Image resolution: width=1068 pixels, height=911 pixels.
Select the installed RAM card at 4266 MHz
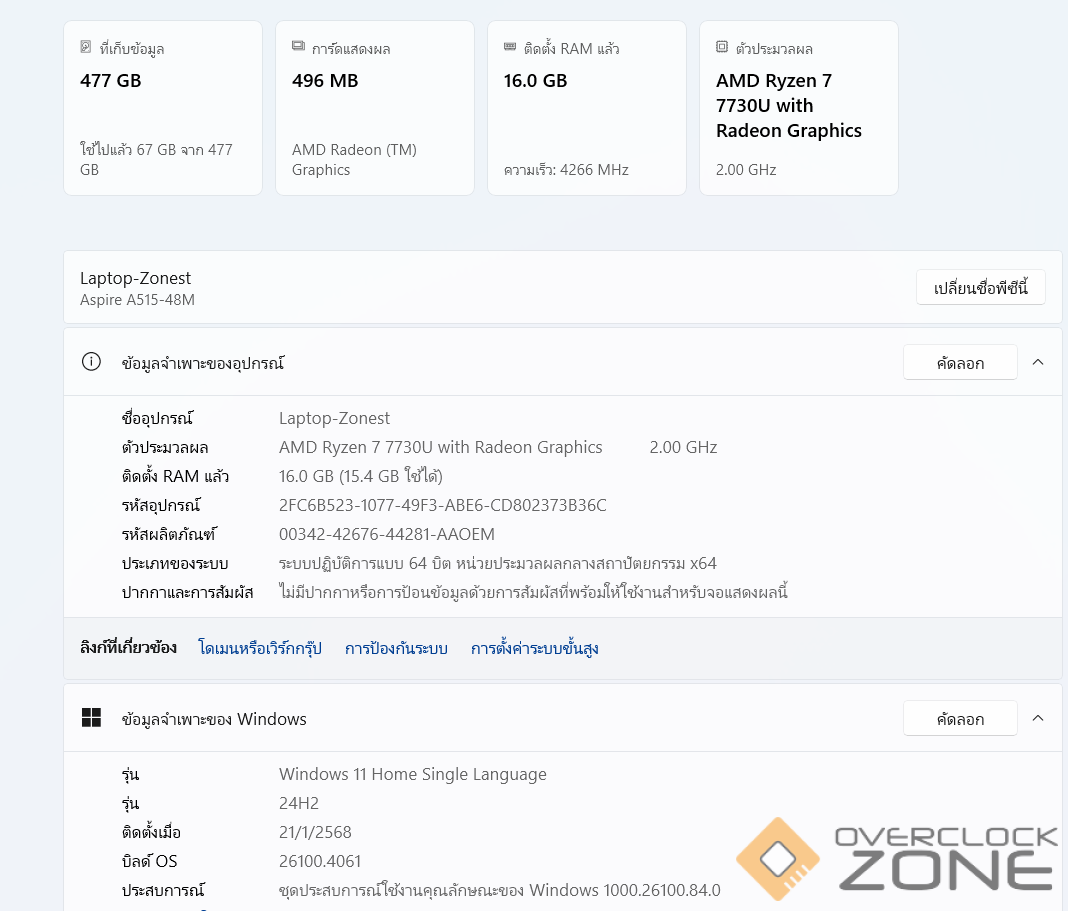(587, 108)
